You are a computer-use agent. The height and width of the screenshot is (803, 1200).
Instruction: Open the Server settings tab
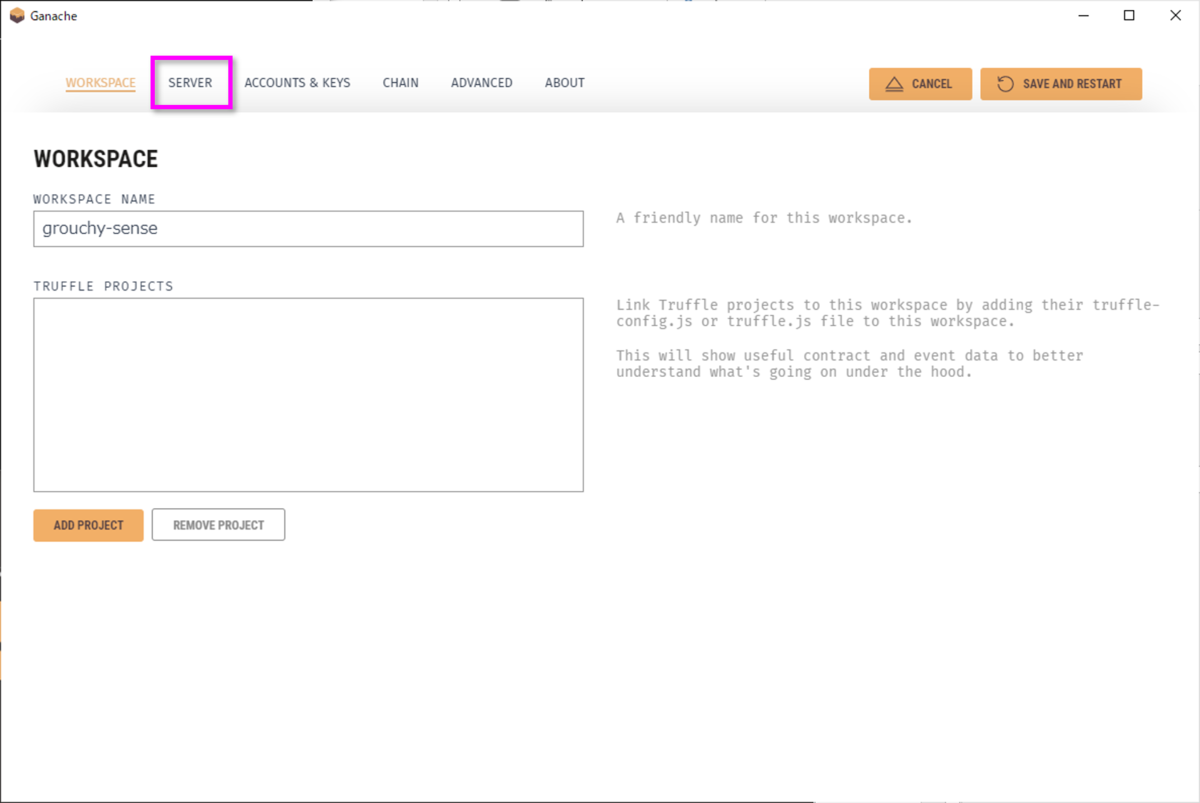point(190,83)
